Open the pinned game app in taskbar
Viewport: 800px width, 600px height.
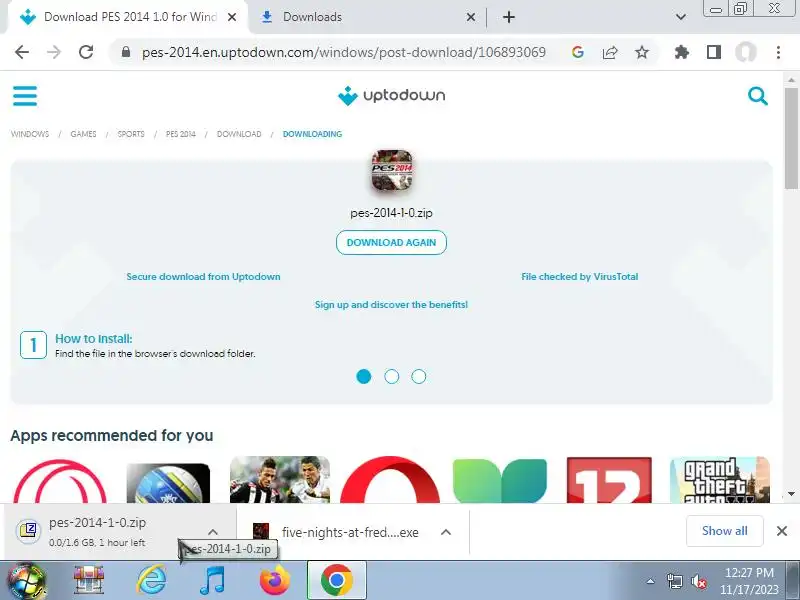point(89,580)
